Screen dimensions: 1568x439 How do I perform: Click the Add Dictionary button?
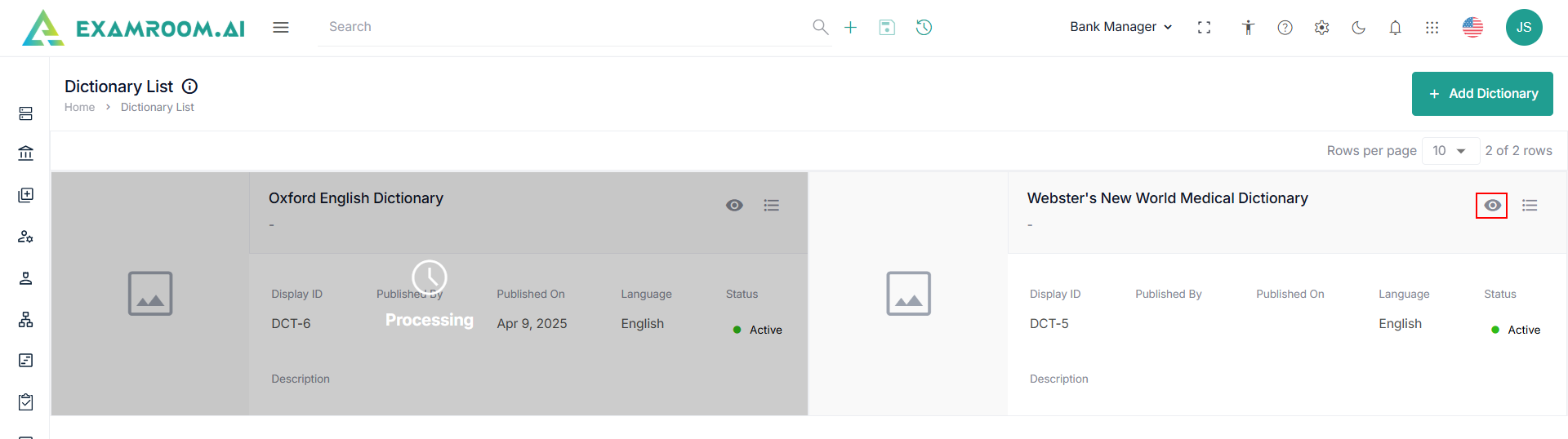tap(1482, 94)
